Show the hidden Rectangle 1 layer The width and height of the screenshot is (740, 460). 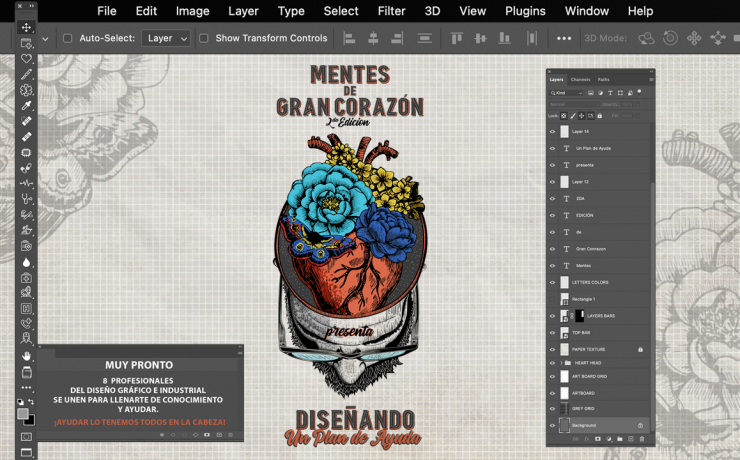coord(552,299)
